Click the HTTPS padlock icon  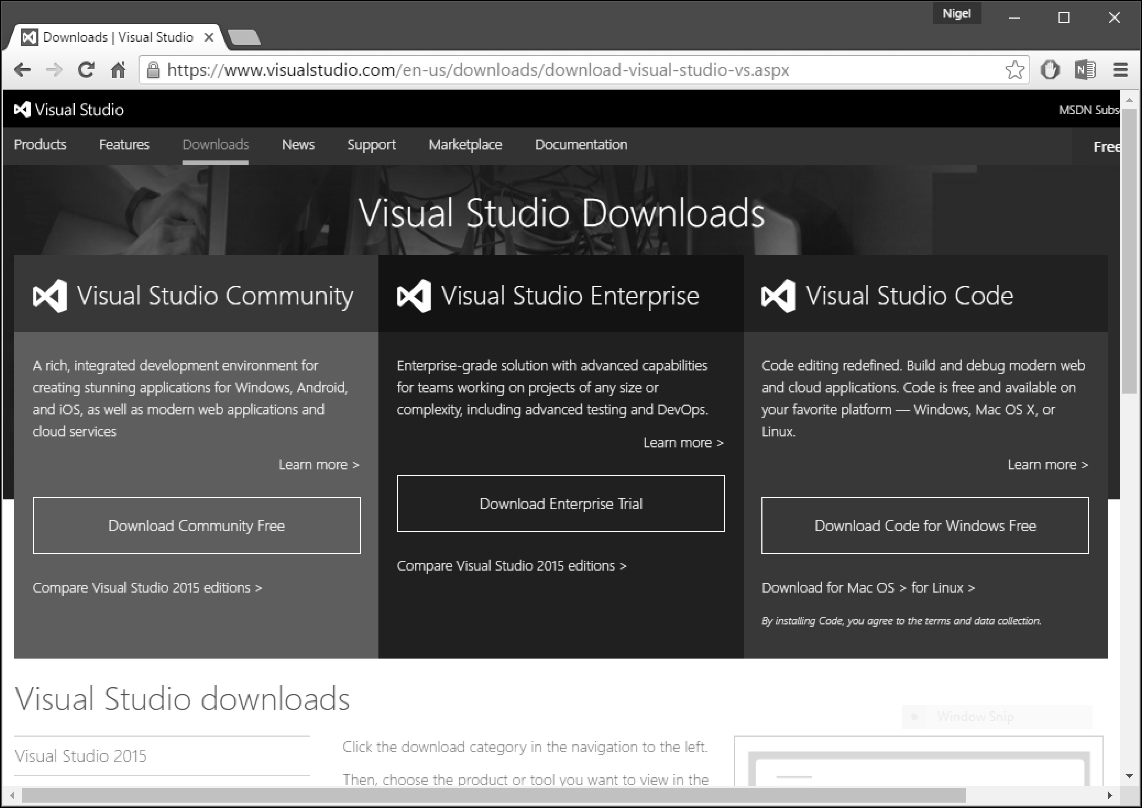[x=152, y=70]
